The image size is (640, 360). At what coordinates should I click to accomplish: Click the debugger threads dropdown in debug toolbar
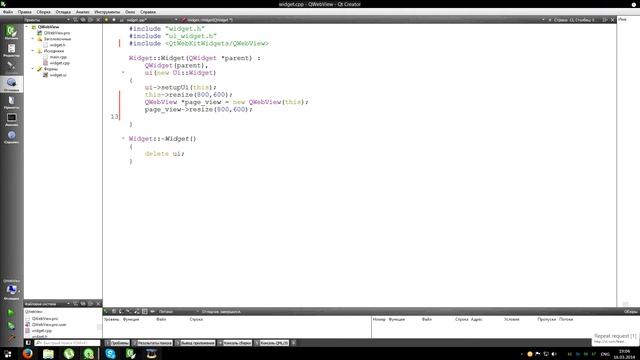178,311
